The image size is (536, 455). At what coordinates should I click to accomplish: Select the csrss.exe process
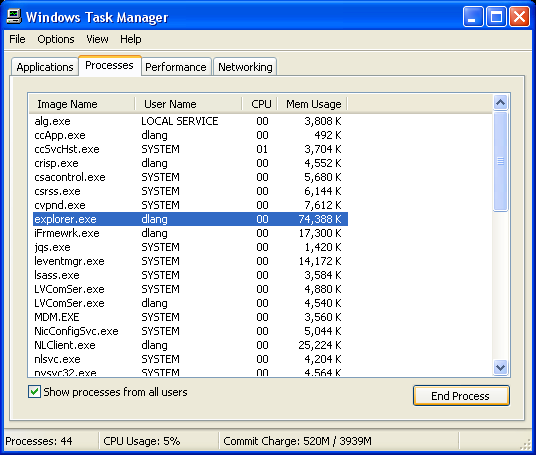coord(190,191)
